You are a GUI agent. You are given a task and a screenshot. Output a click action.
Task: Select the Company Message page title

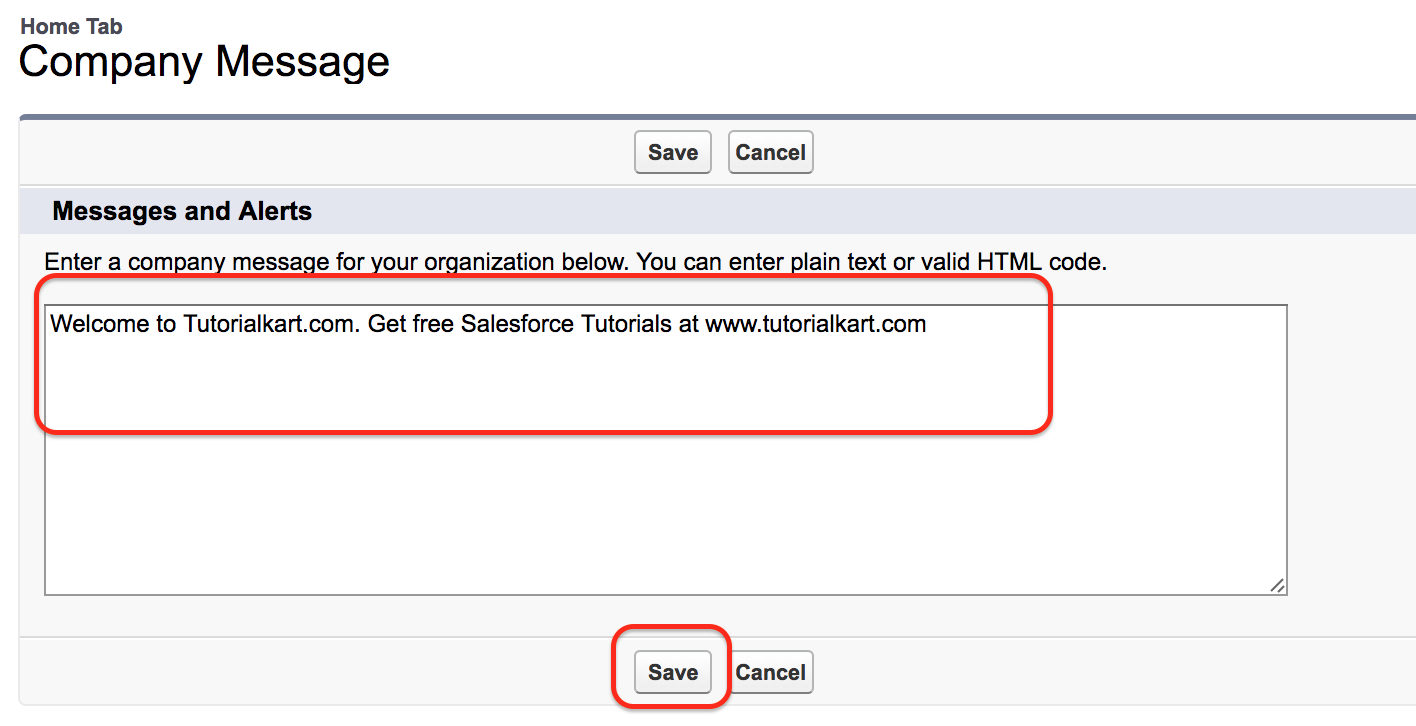coord(204,62)
